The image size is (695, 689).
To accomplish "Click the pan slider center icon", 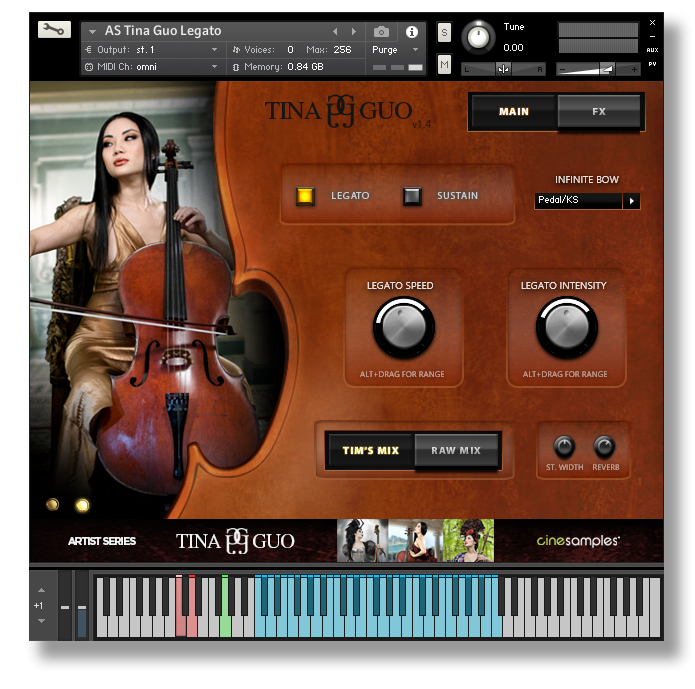I will [503, 69].
